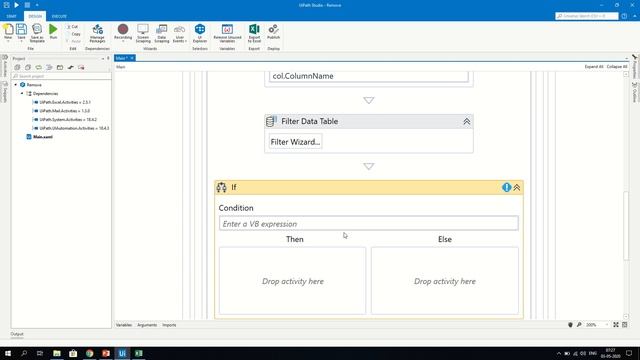Switch to the Start ribbon tab
640x360 pixels.
(x=11, y=16)
